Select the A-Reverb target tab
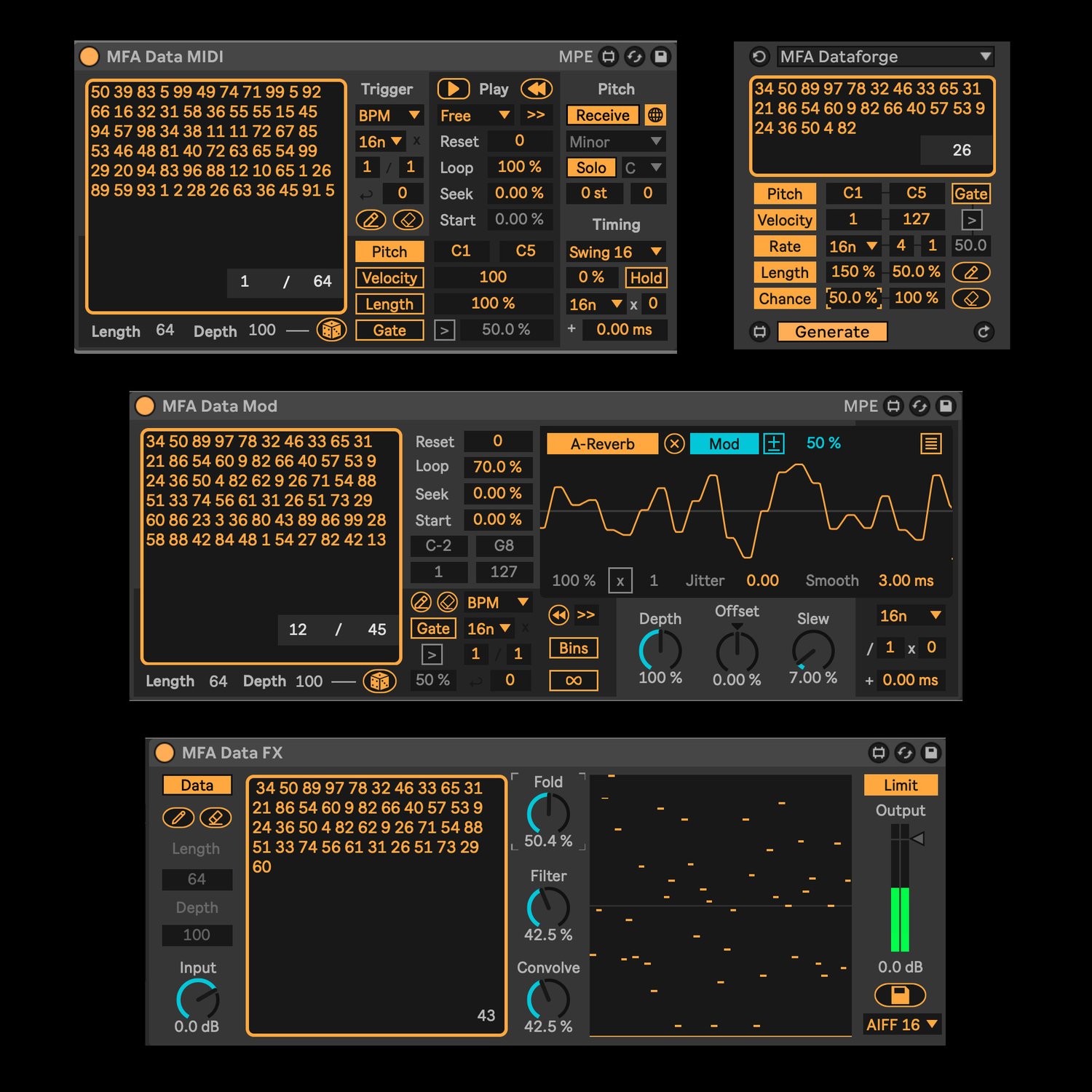This screenshot has height=1092, width=1092. (x=601, y=443)
